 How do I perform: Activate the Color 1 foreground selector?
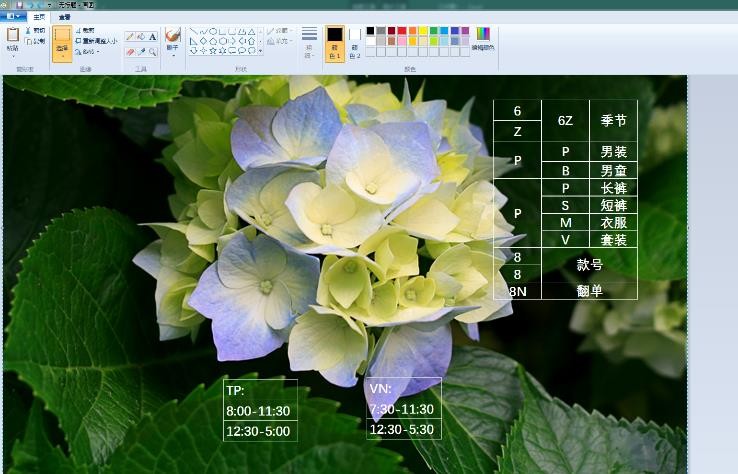click(335, 43)
